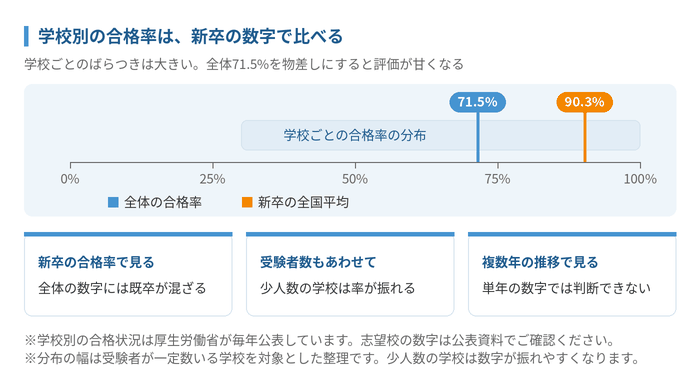
Task: Open the 複数年の推移で見る card
Action: pyautogui.click(x=572, y=274)
